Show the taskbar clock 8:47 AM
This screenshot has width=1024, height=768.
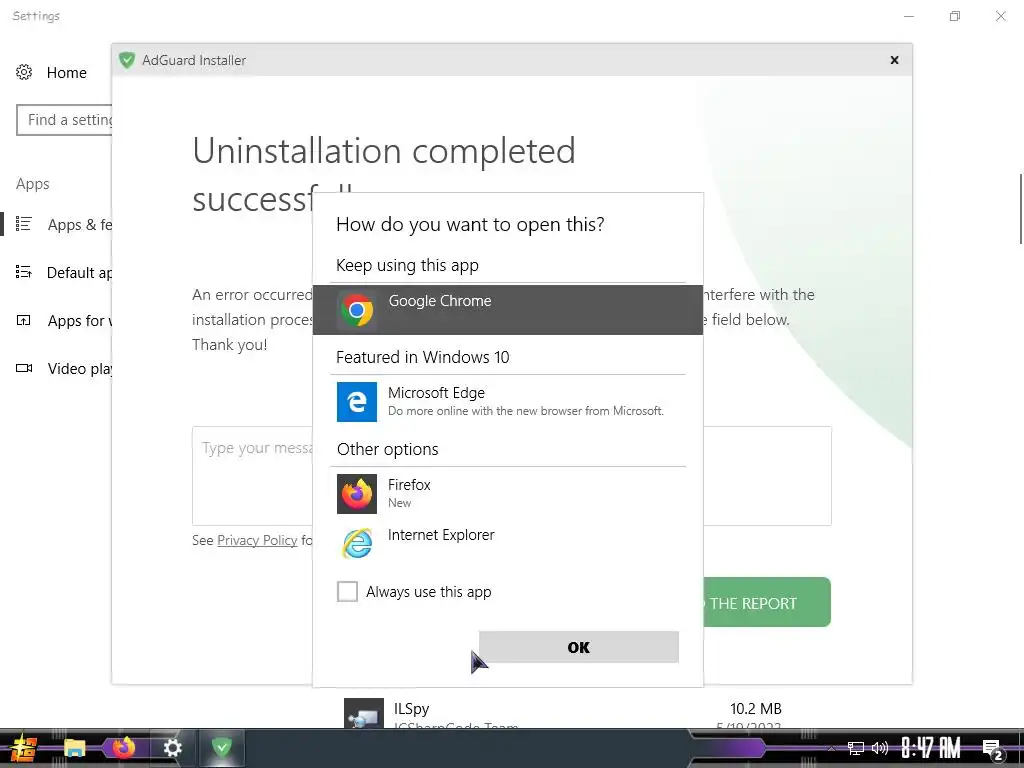(931, 748)
